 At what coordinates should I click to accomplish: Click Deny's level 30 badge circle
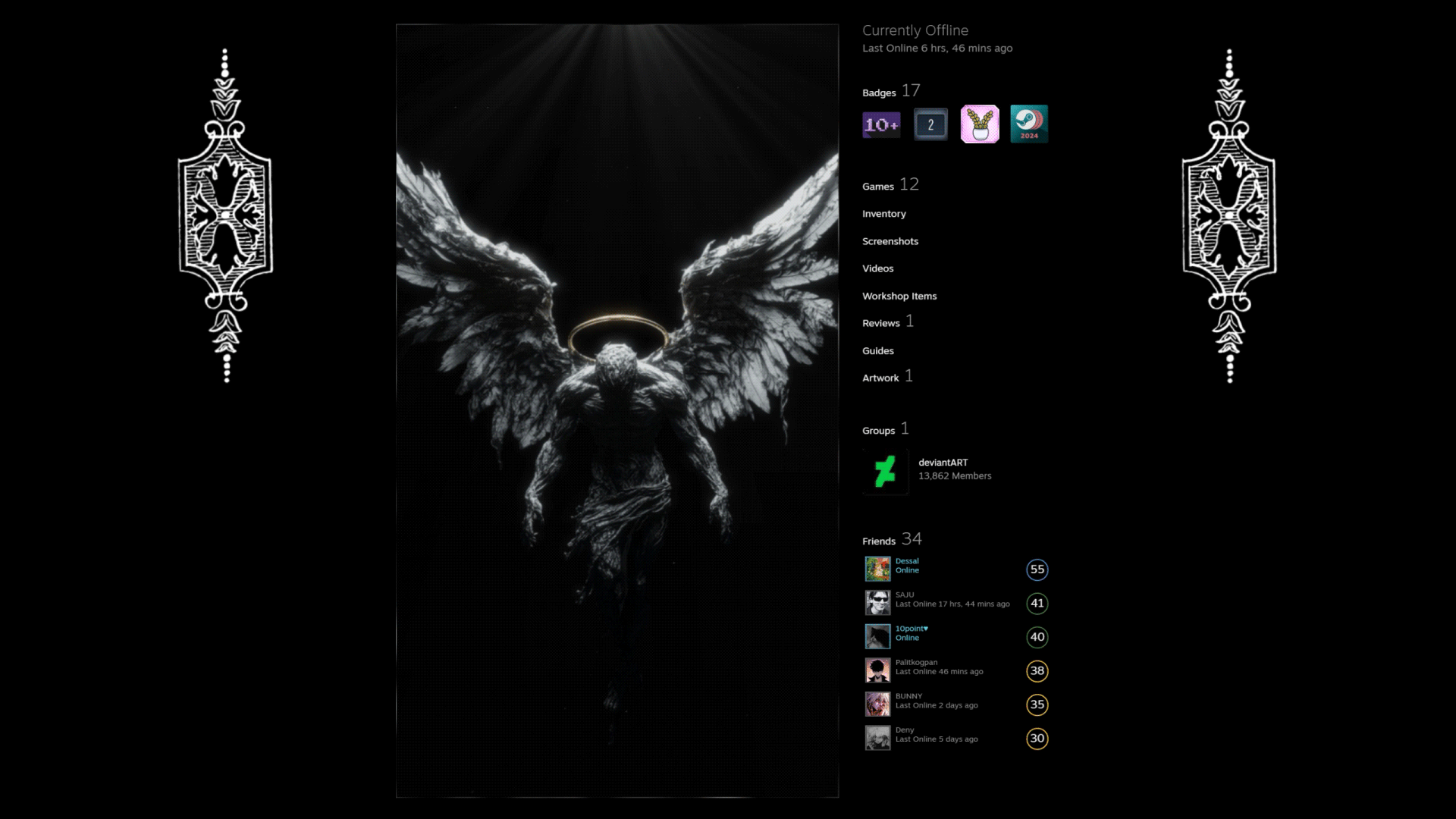pyautogui.click(x=1037, y=739)
